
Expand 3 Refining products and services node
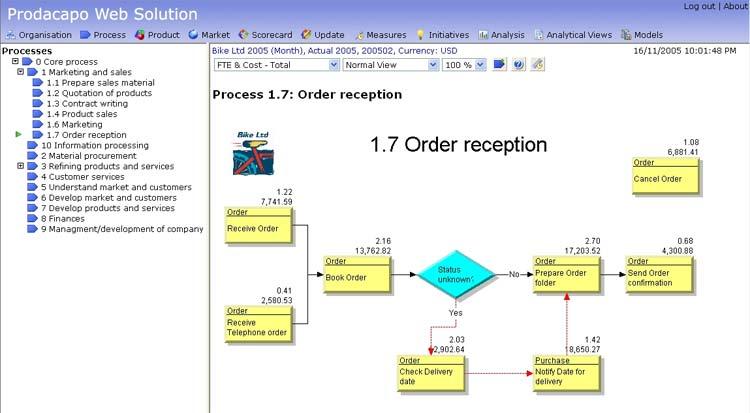(x=21, y=166)
